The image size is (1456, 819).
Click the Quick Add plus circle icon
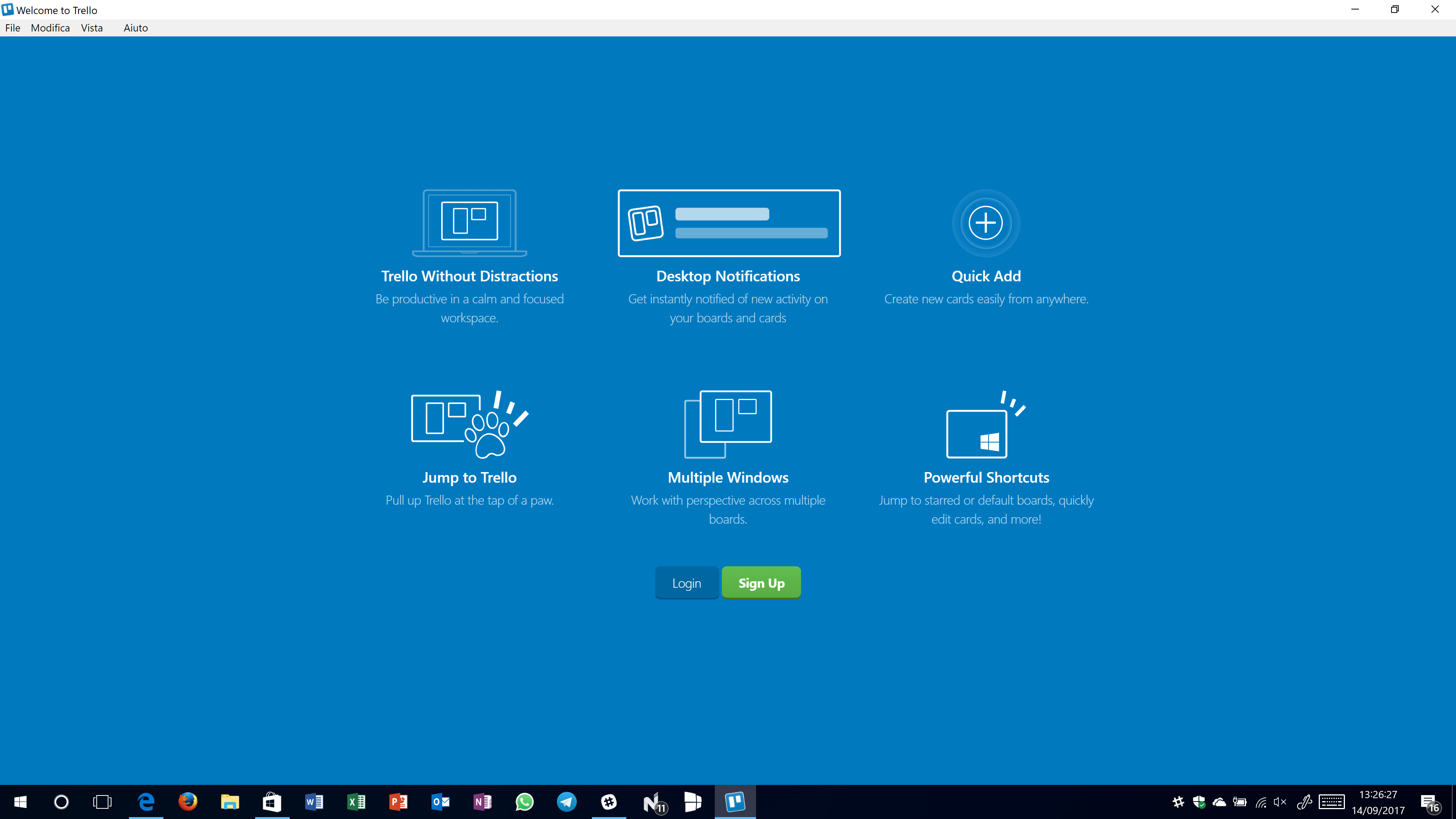(x=986, y=223)
